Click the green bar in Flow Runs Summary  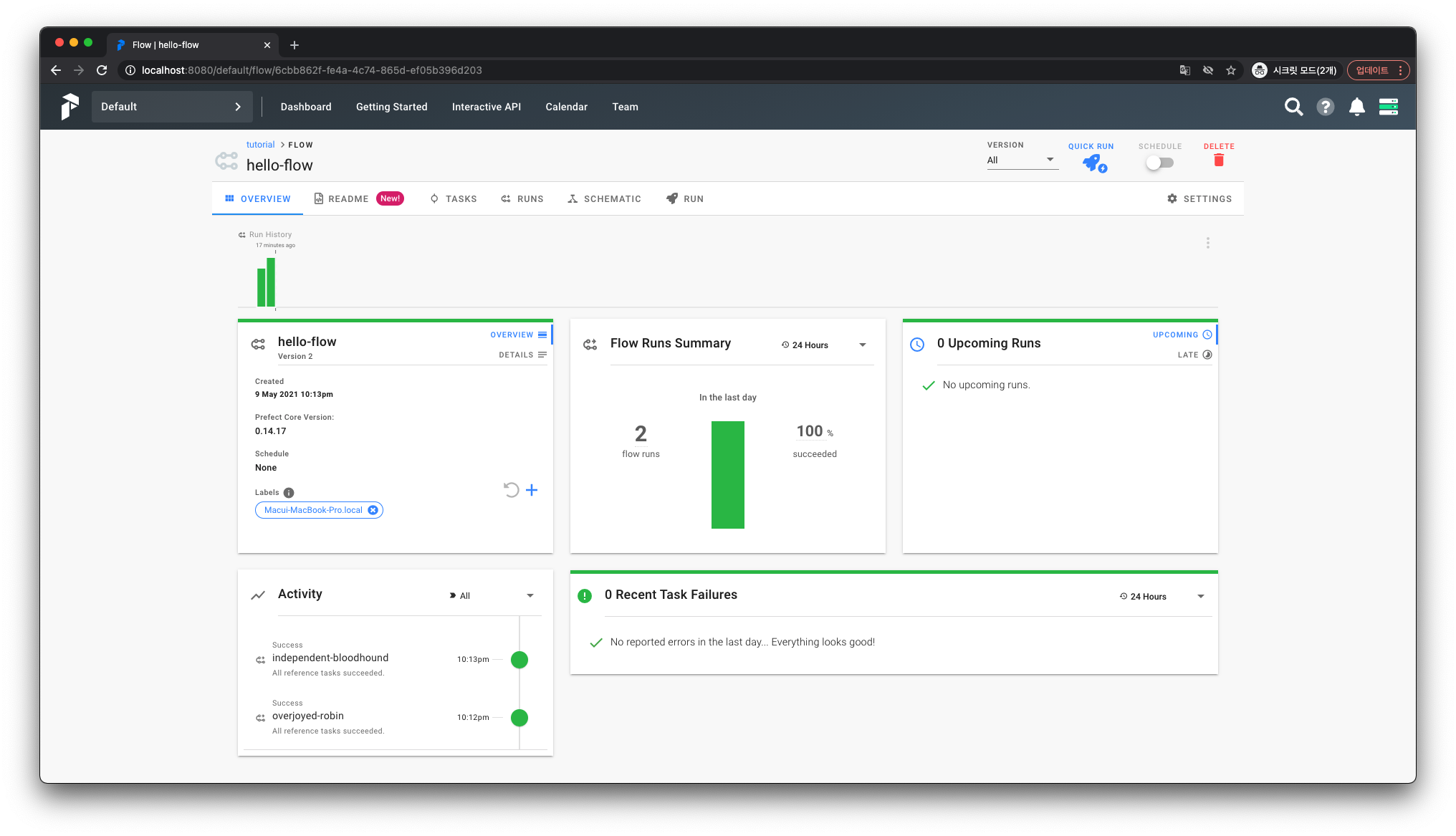[727, 475]
